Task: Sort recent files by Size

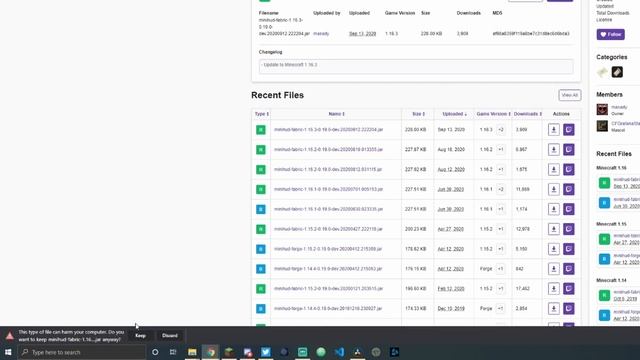Action: tap(418, 114)
